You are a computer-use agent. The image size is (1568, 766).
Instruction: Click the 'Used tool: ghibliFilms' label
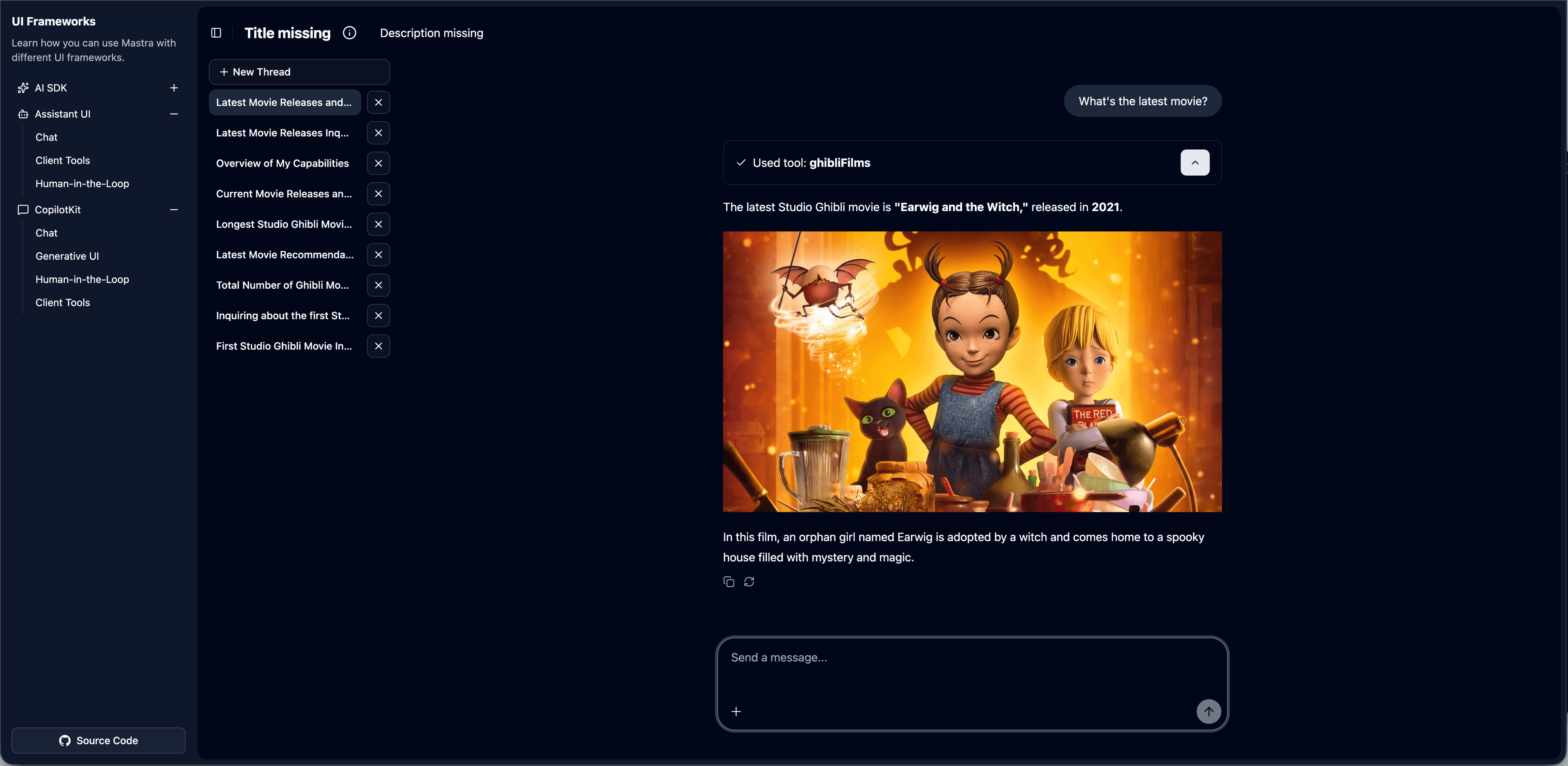pos(811,163)
